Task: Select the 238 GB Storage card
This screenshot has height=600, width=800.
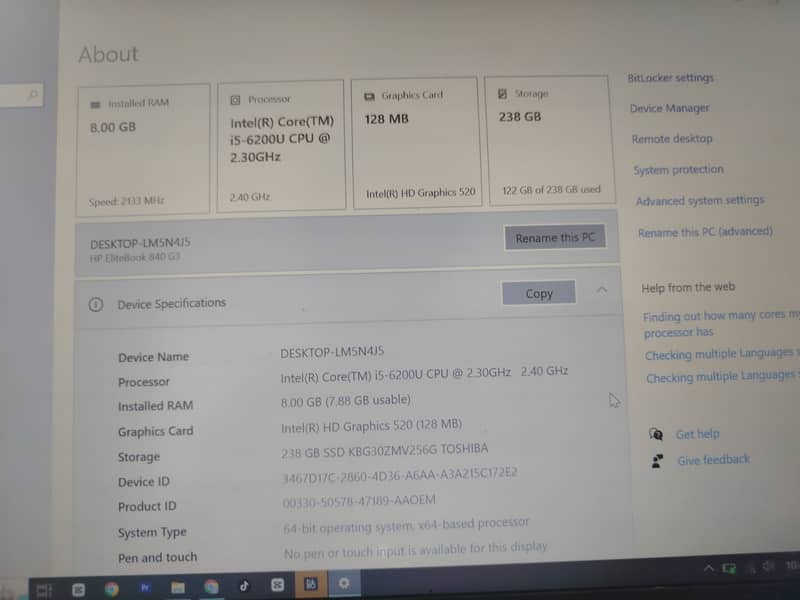Action: coord(549,140)
